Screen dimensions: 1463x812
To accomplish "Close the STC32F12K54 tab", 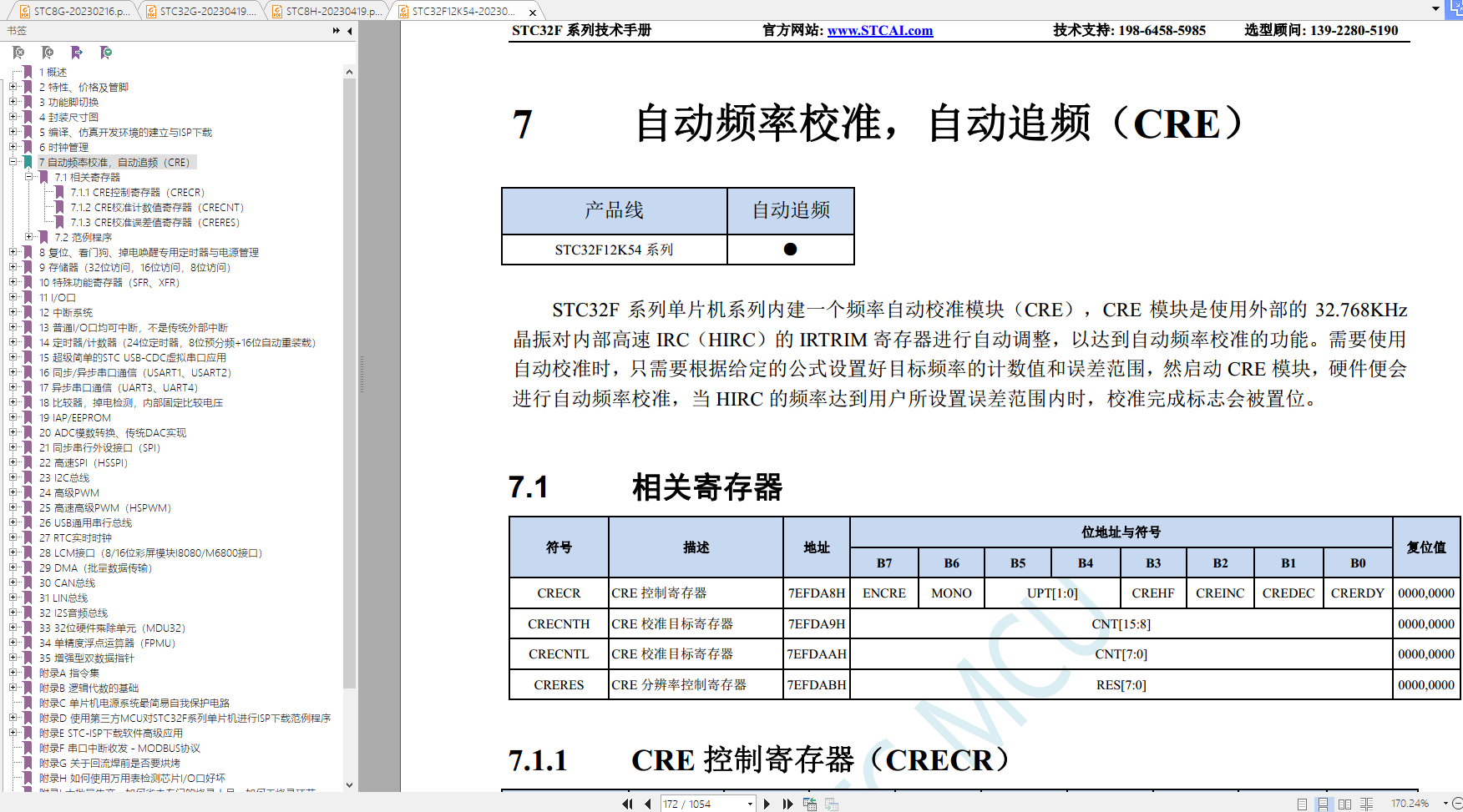I will coord(533,12).
